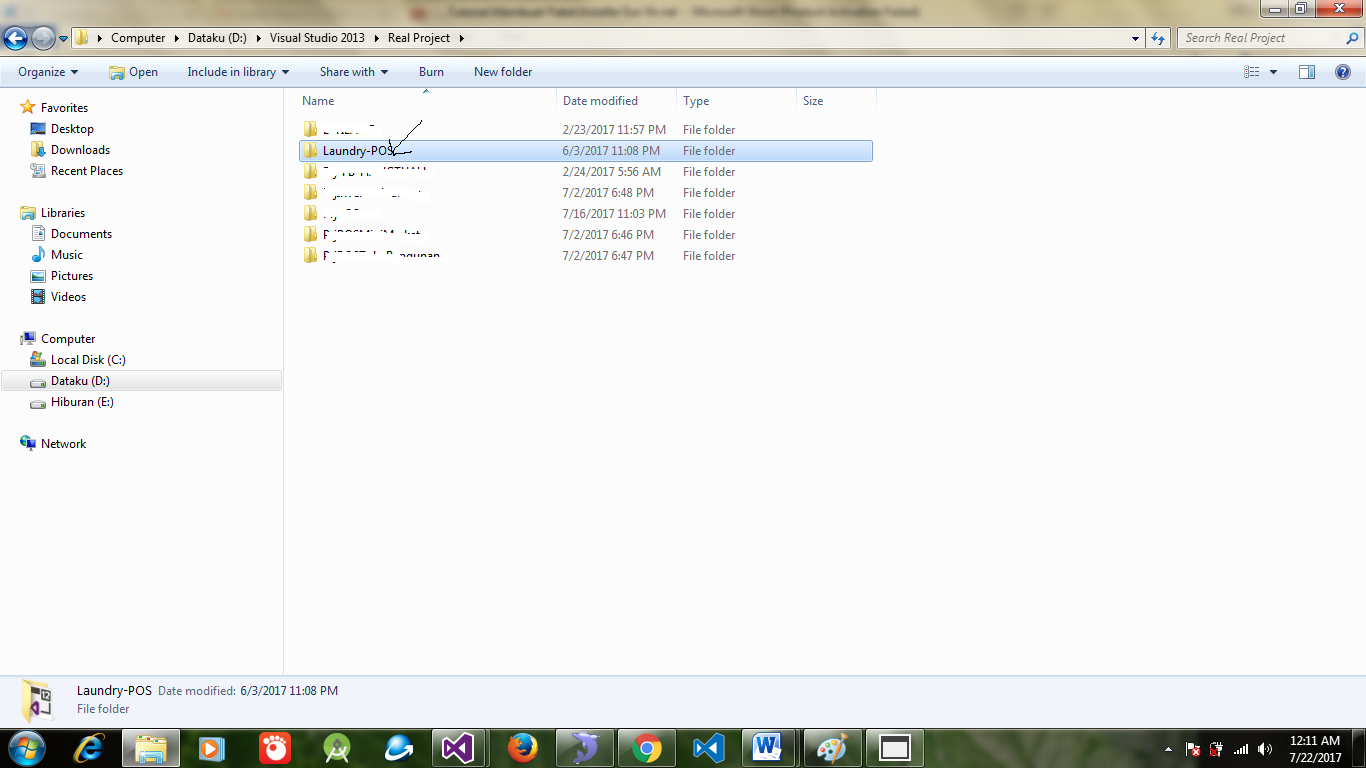The image size is (1366, 768).
Task: Click the Back navigation arrow
Action: click(15, 38)
